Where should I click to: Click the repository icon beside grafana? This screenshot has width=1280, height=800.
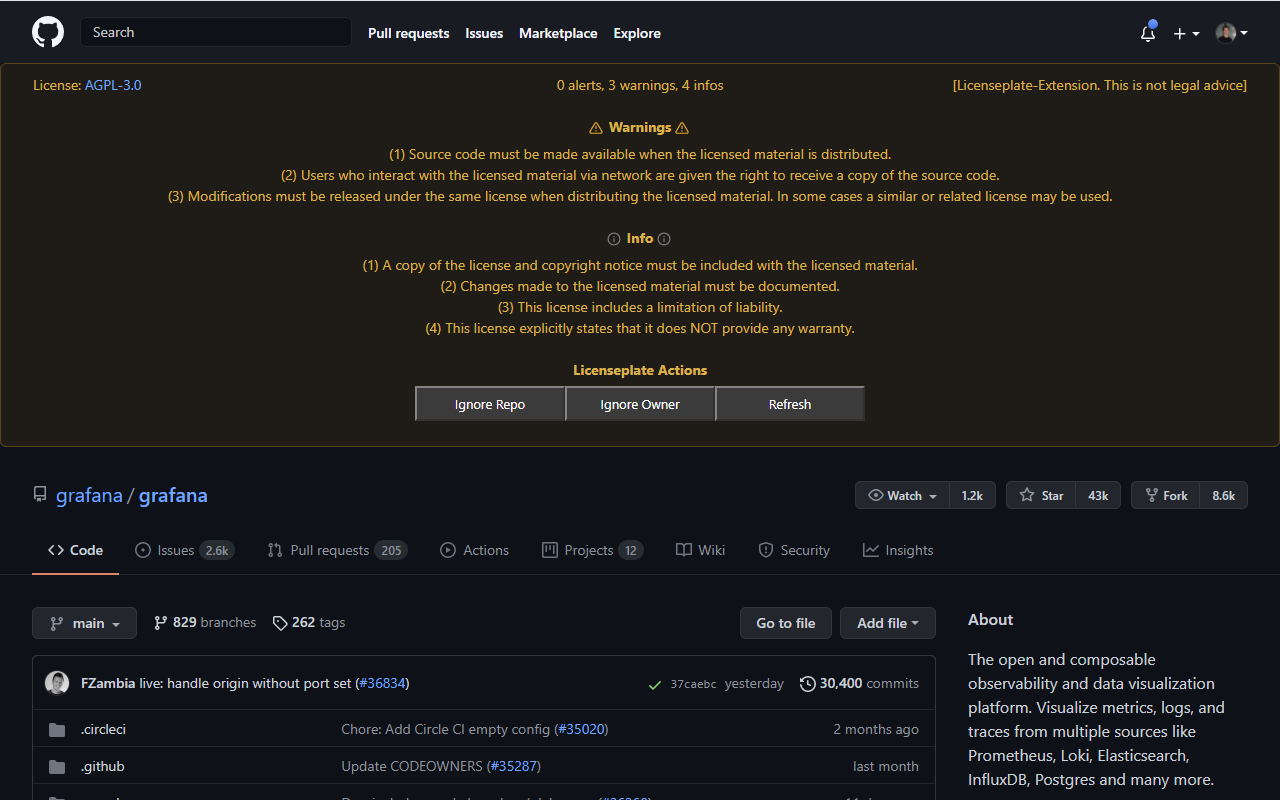[x=40, y=494]
